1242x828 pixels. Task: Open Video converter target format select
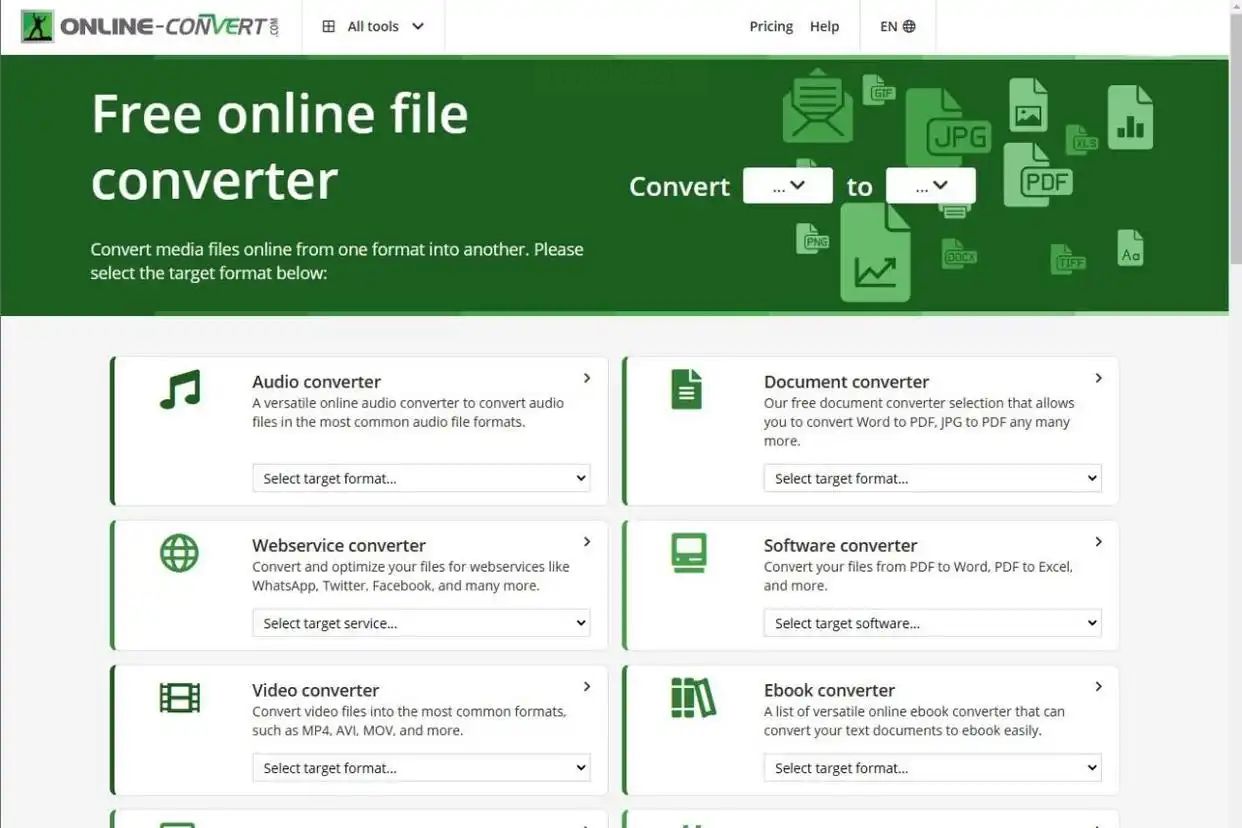click(x=421, y=768)
